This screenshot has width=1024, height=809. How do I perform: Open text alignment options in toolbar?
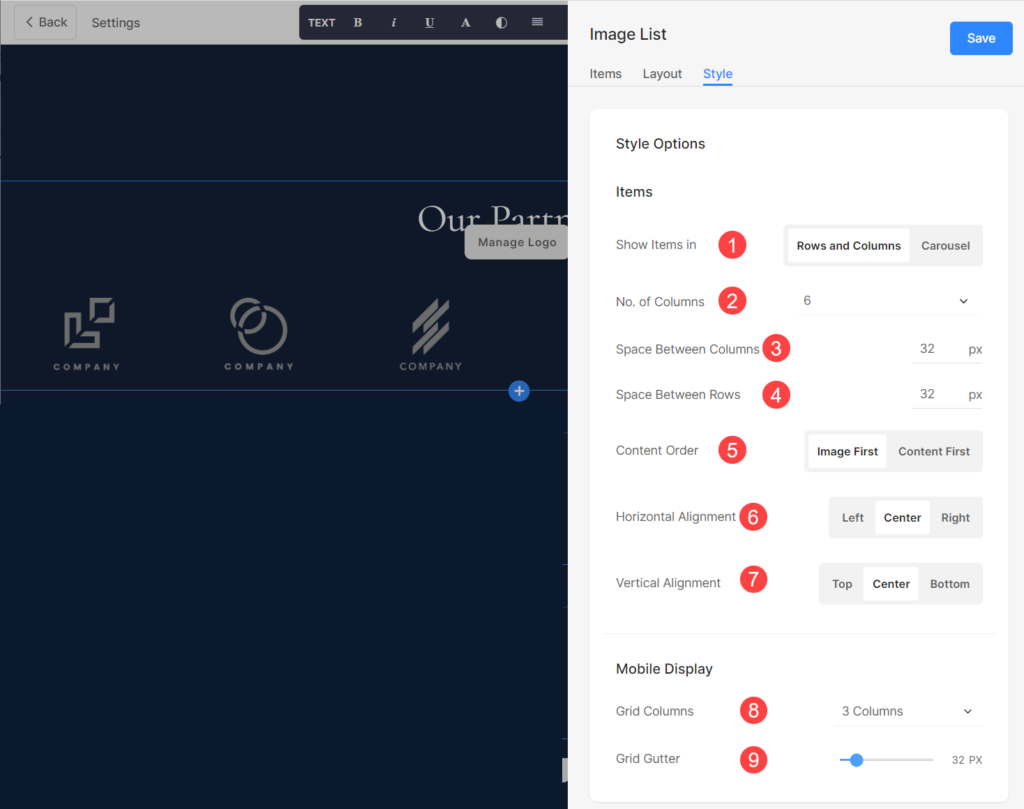pyautogui.click(x=537, y=22)
